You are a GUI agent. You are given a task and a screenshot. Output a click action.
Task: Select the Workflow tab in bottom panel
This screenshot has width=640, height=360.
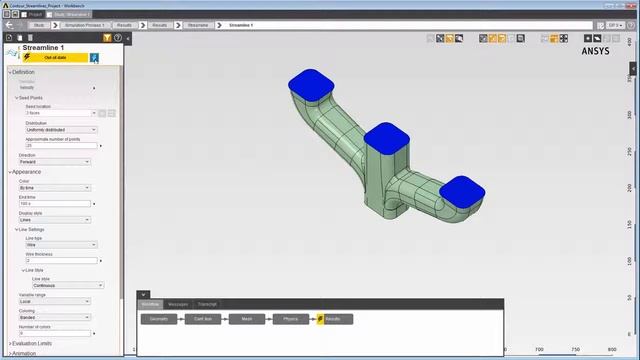click(x=150, y=304)
